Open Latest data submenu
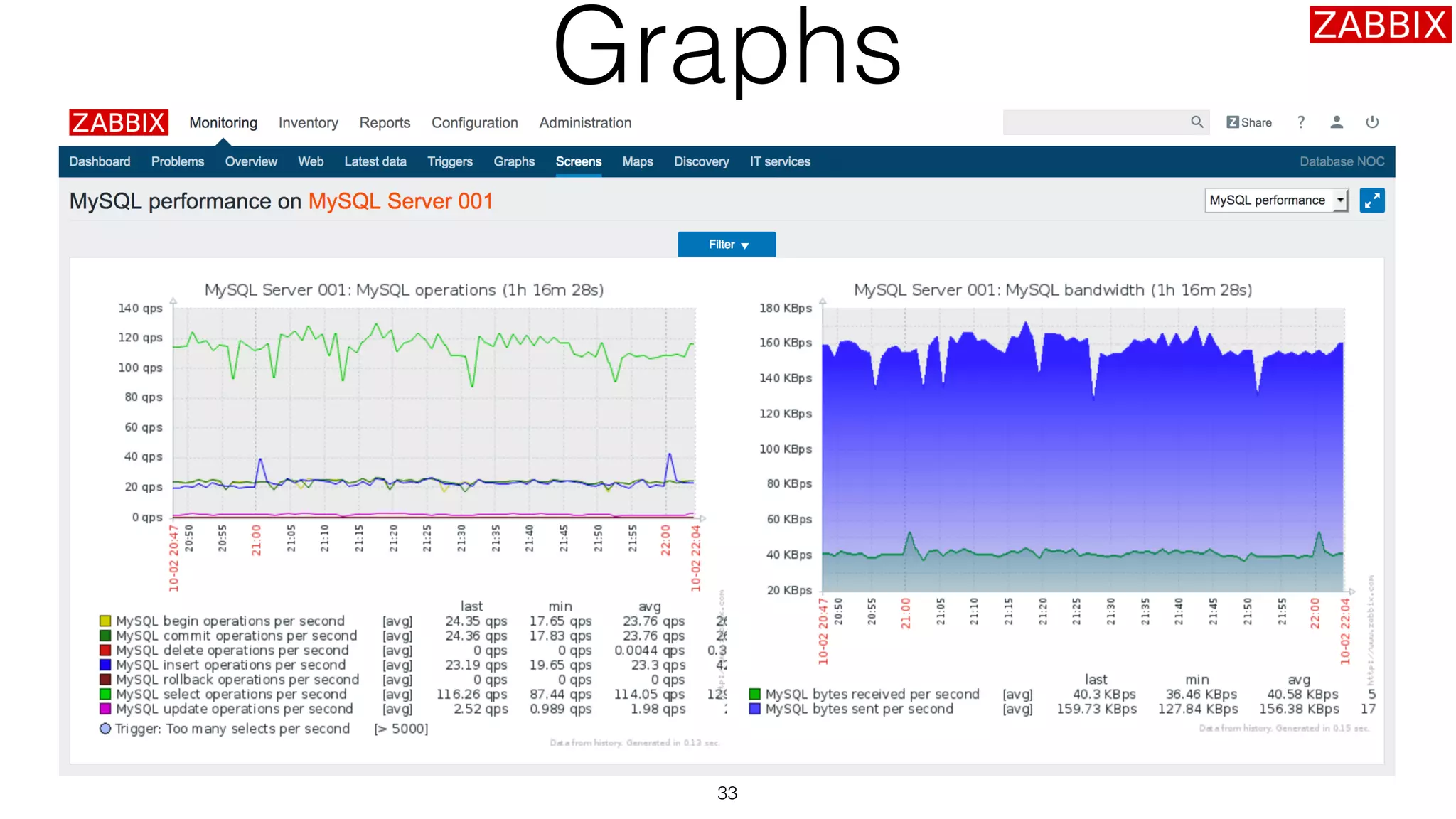 click(x=375, y=161)
